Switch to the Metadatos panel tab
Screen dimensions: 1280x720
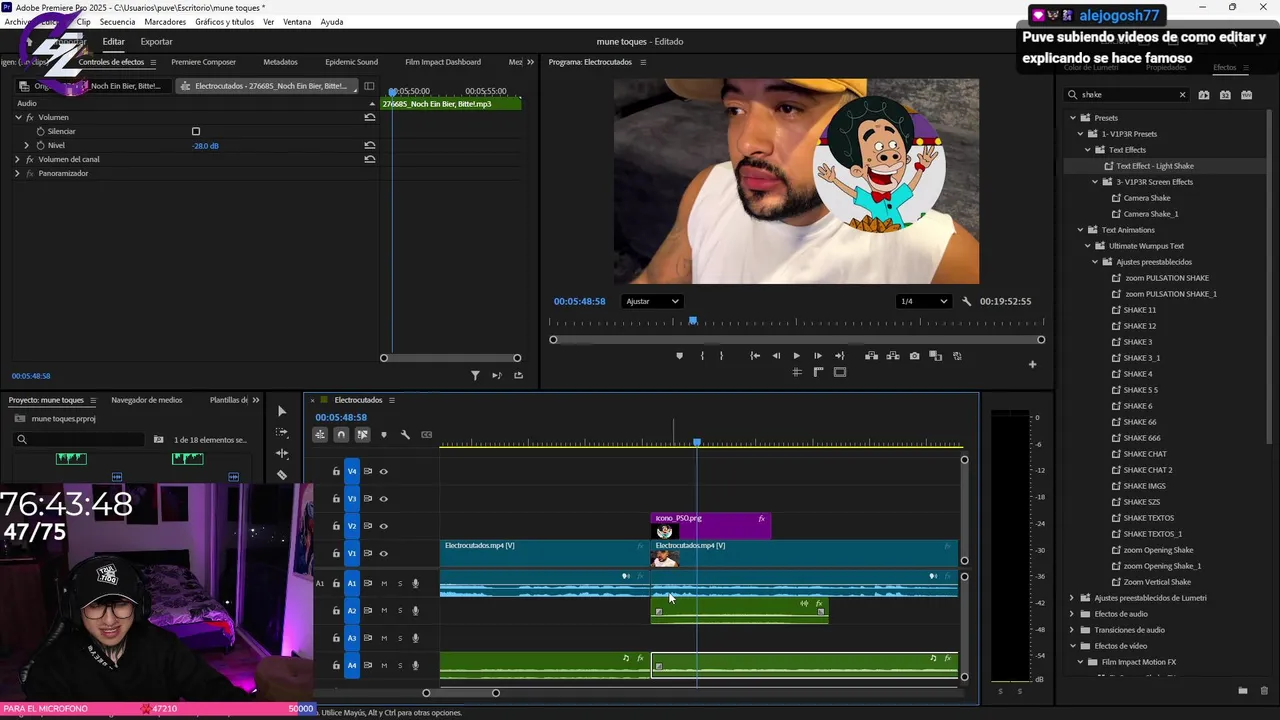tap(280, 62)
